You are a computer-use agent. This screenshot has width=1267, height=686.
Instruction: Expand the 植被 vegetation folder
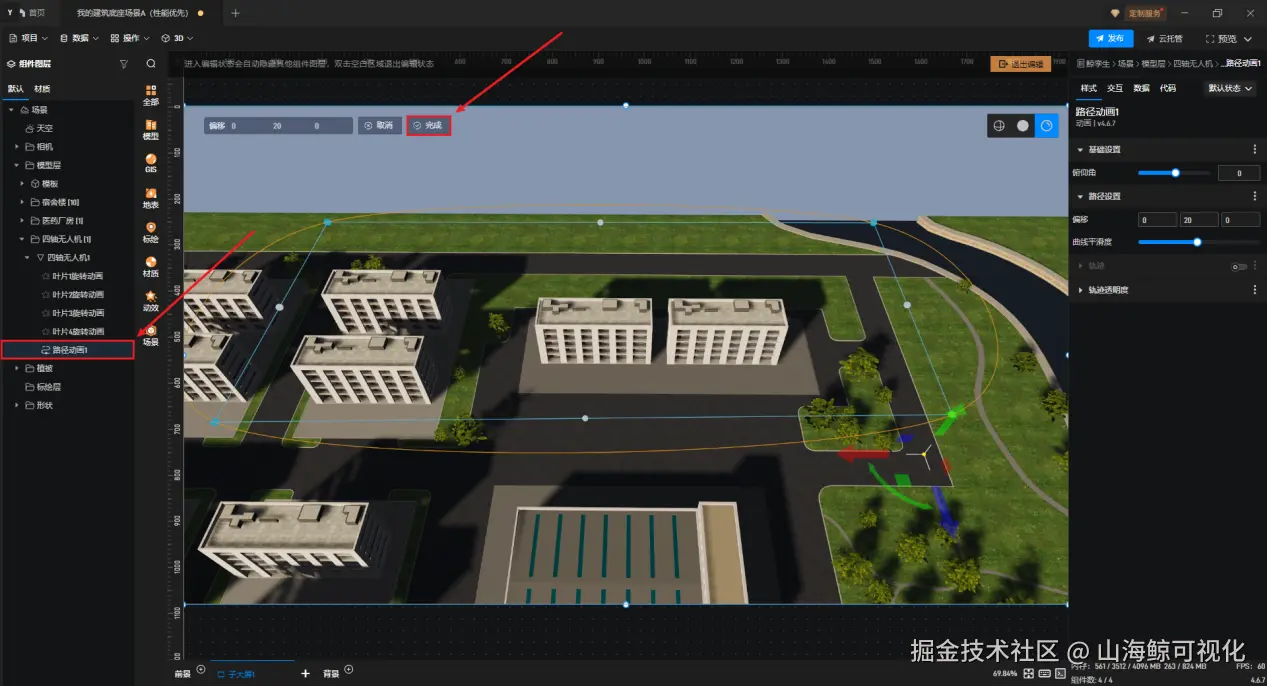(17, 368)
